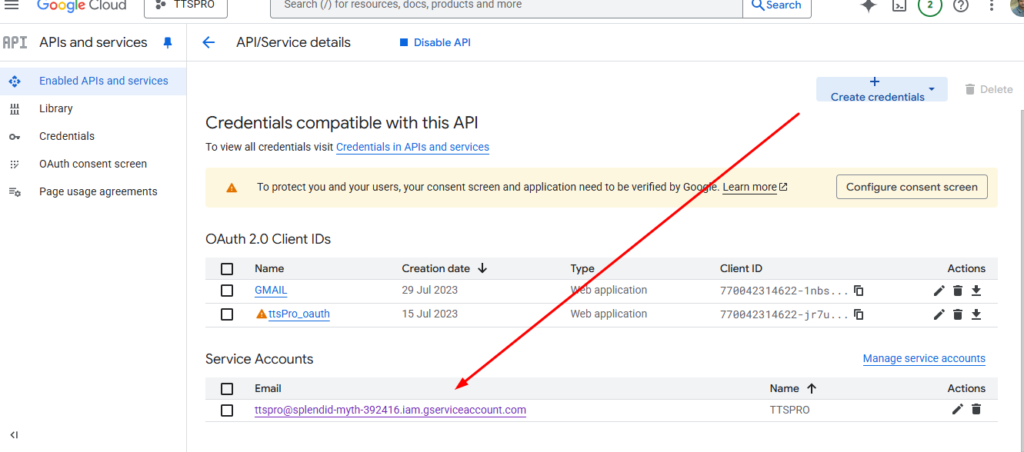The image size is (1024, 452).
Task: Collapse the sidebar with the chevron
Action: [x=14, y=435]
